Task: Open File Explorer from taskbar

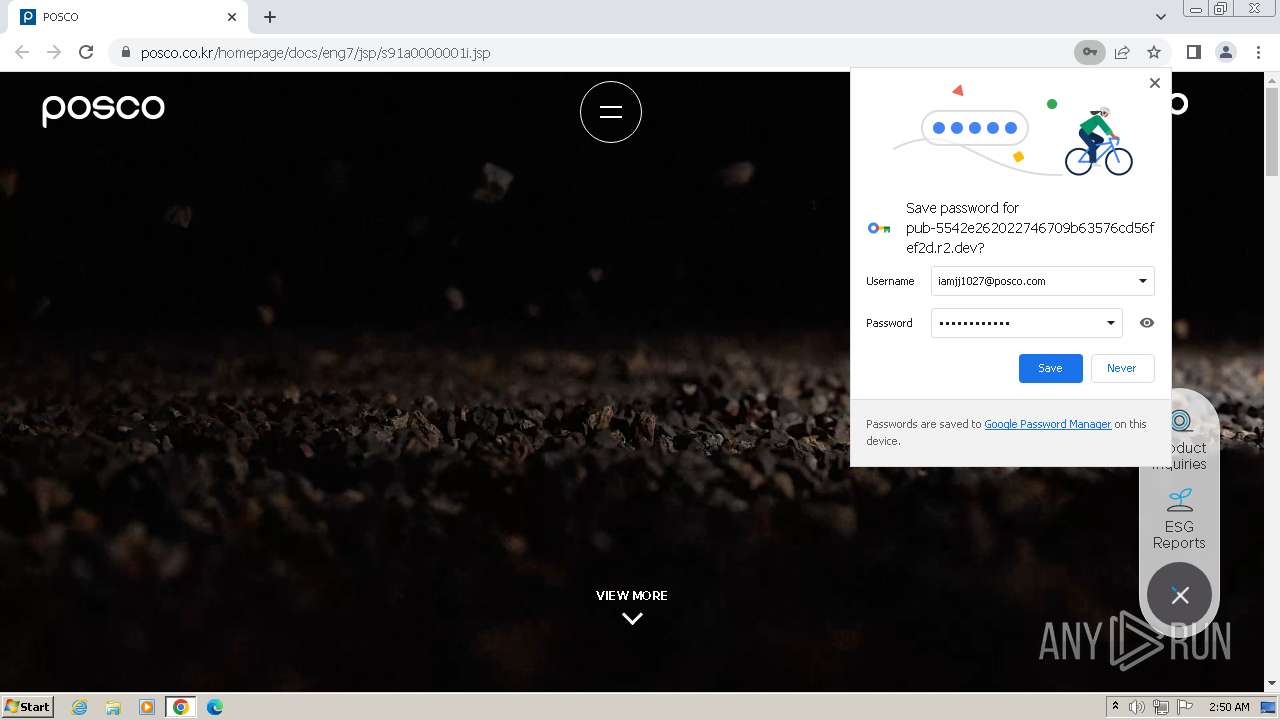Action: coord(113,707)
